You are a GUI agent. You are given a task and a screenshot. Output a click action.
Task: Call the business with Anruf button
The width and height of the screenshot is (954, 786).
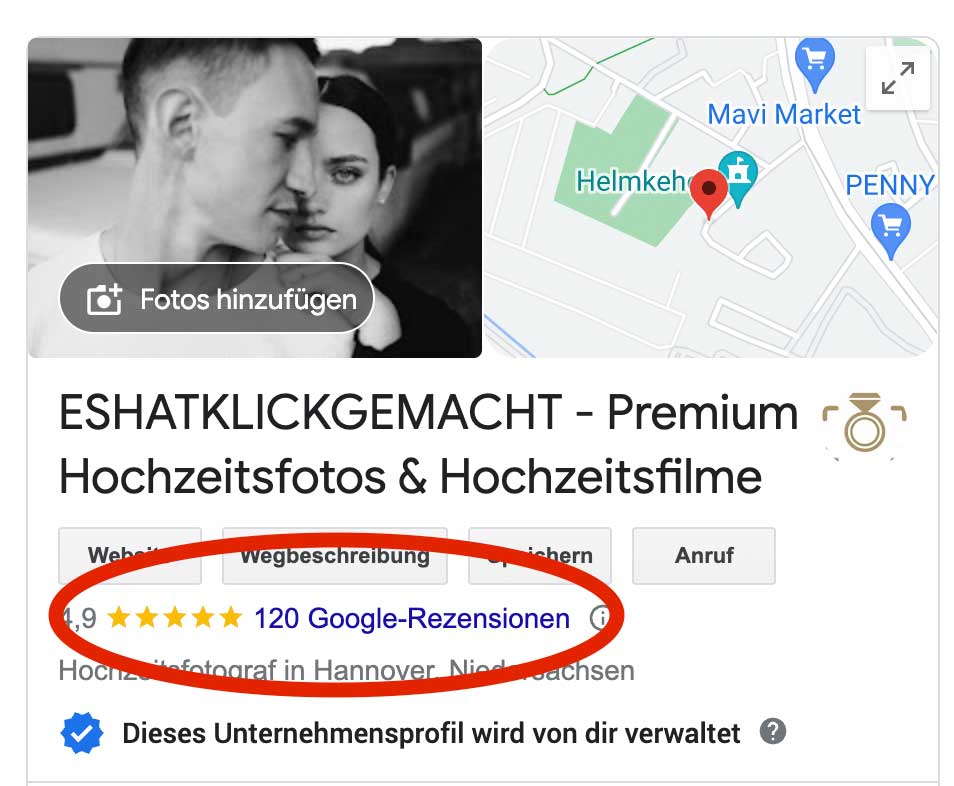(x=704, y=555)
